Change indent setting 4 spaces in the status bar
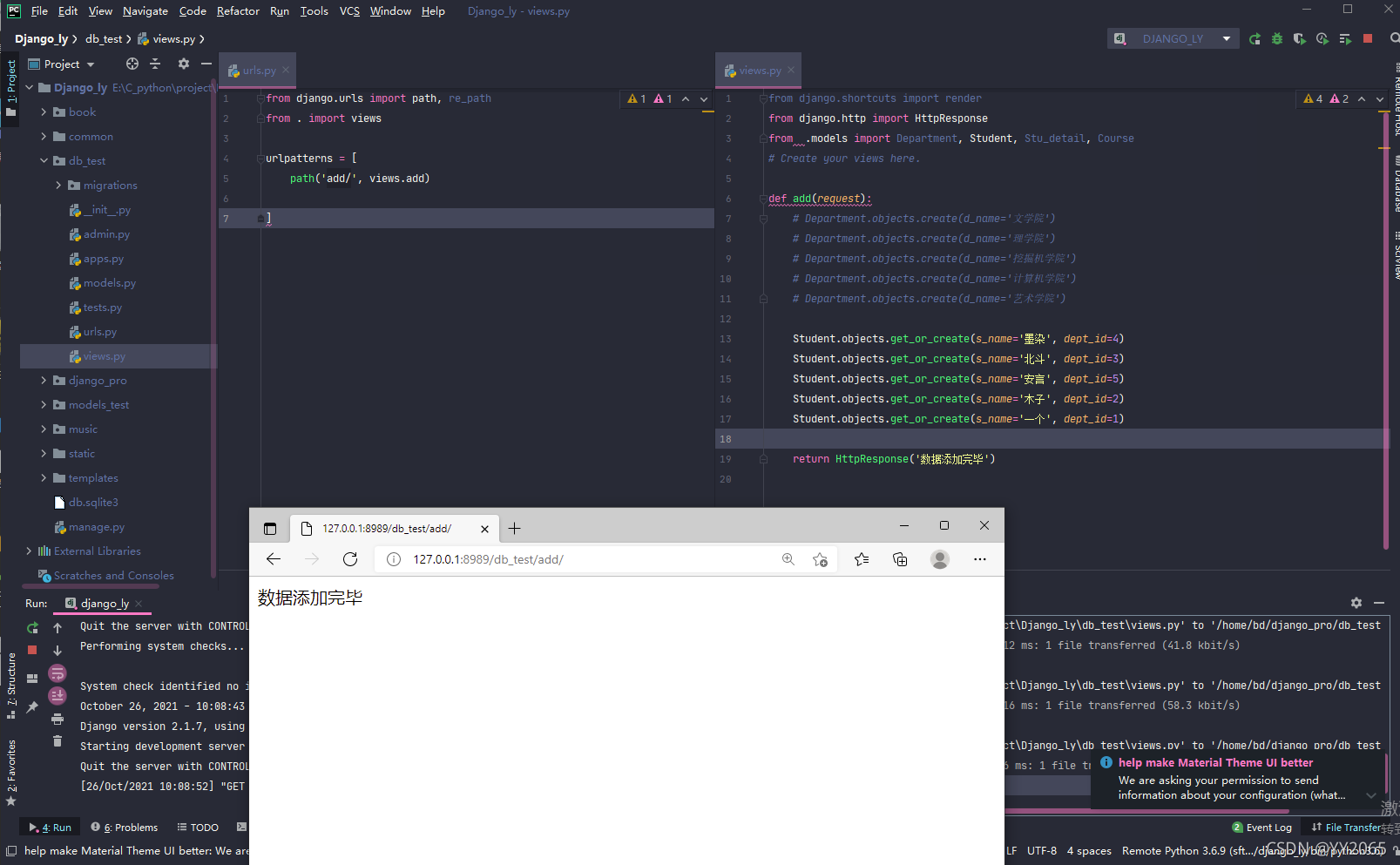The height and width of the screenshot is (865, 1400). pos(1089,851)
